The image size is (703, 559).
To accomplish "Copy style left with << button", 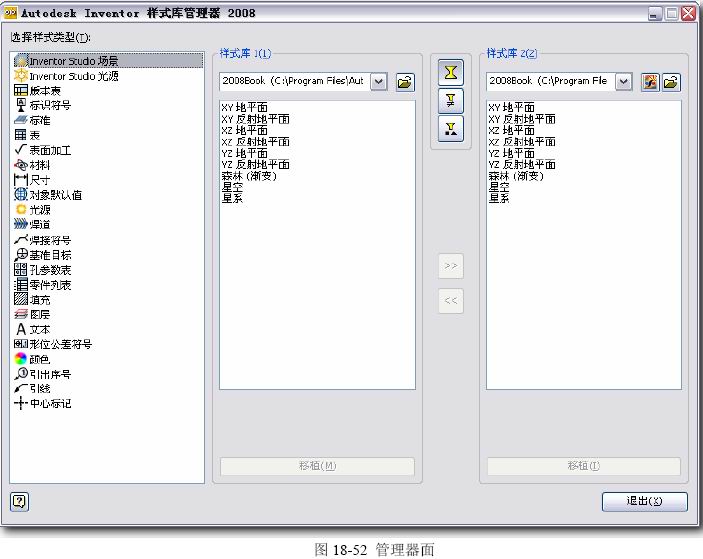I will pyautogui.click(x=451, y=301).
